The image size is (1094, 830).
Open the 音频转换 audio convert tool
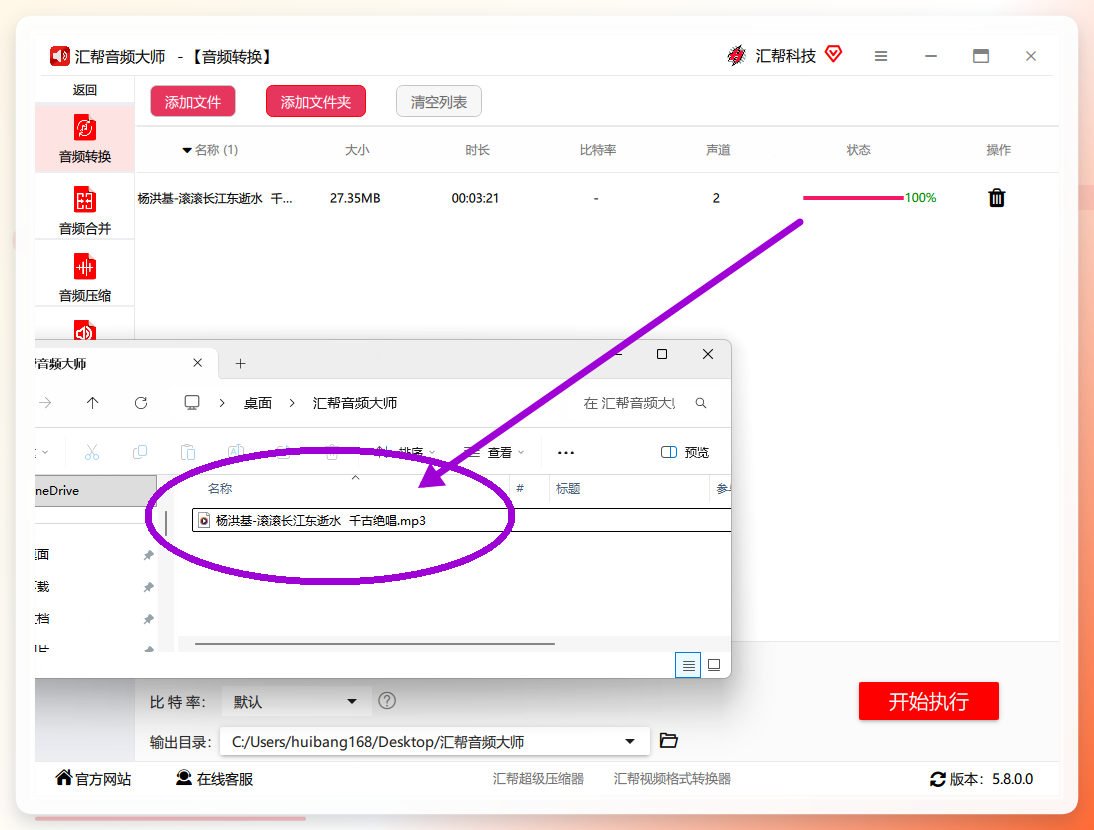(x=84, y=138)
